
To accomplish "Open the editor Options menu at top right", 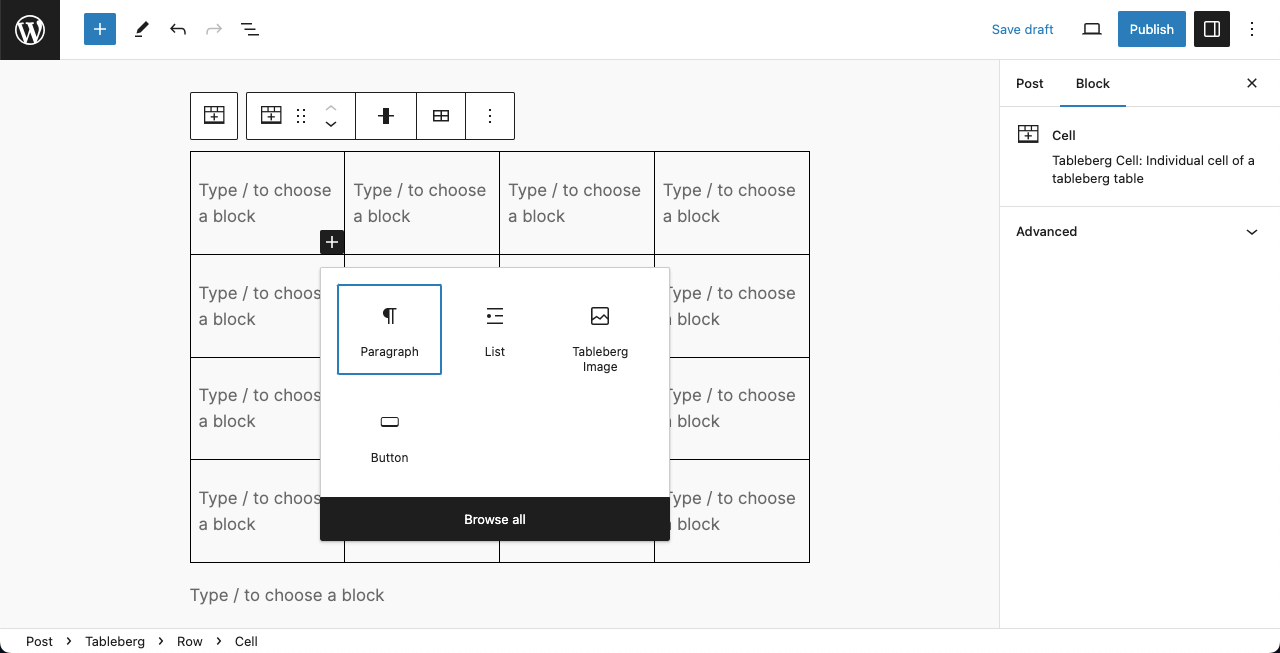I will 1252,29.
